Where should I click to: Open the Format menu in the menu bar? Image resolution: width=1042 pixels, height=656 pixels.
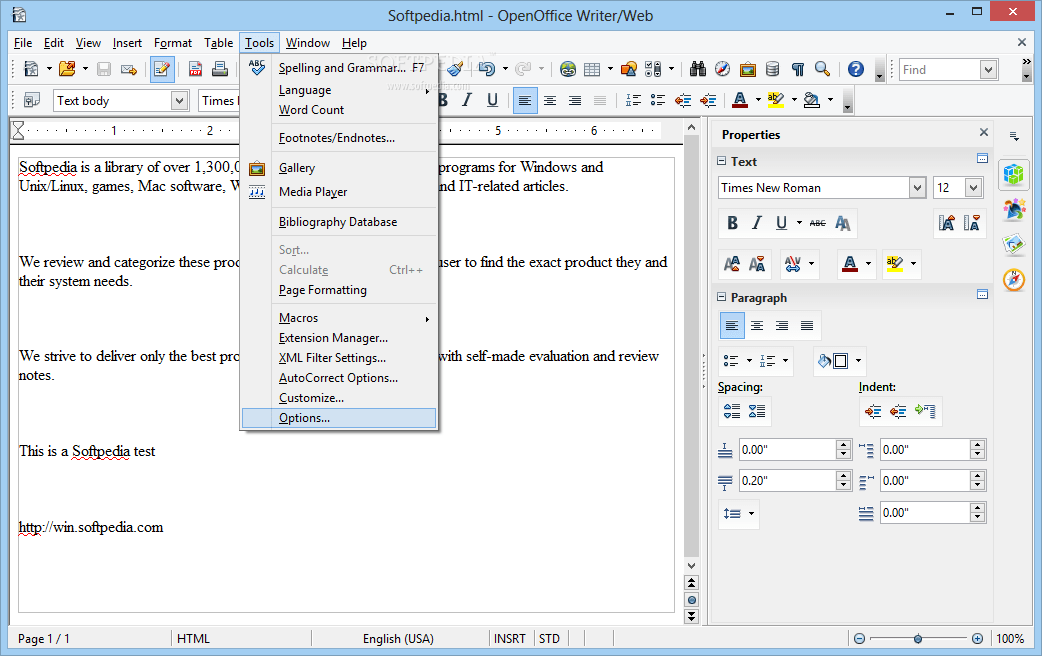pyautogui.click(x=173, y=43)
